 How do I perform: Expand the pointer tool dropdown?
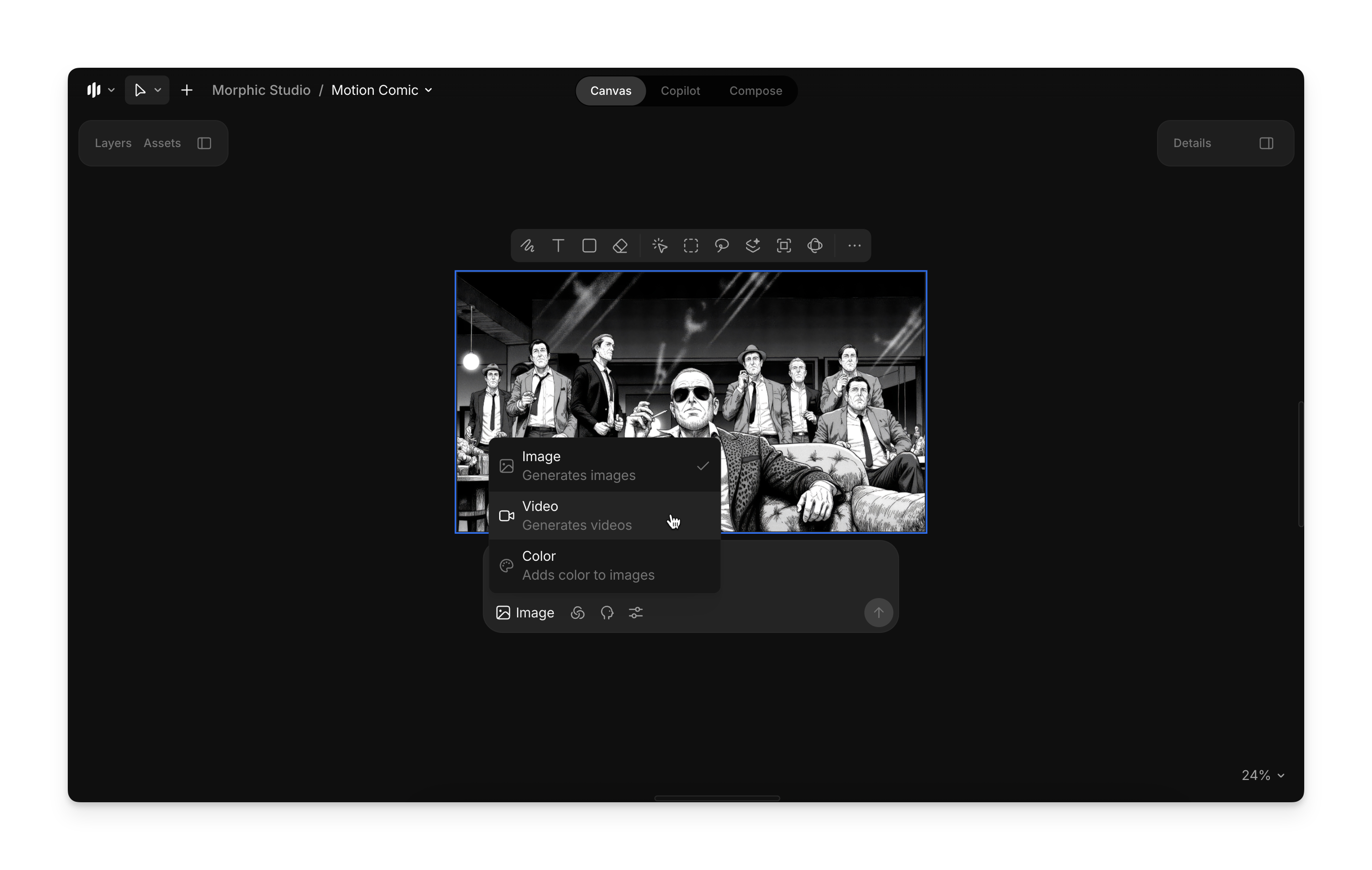pos(158,90)
